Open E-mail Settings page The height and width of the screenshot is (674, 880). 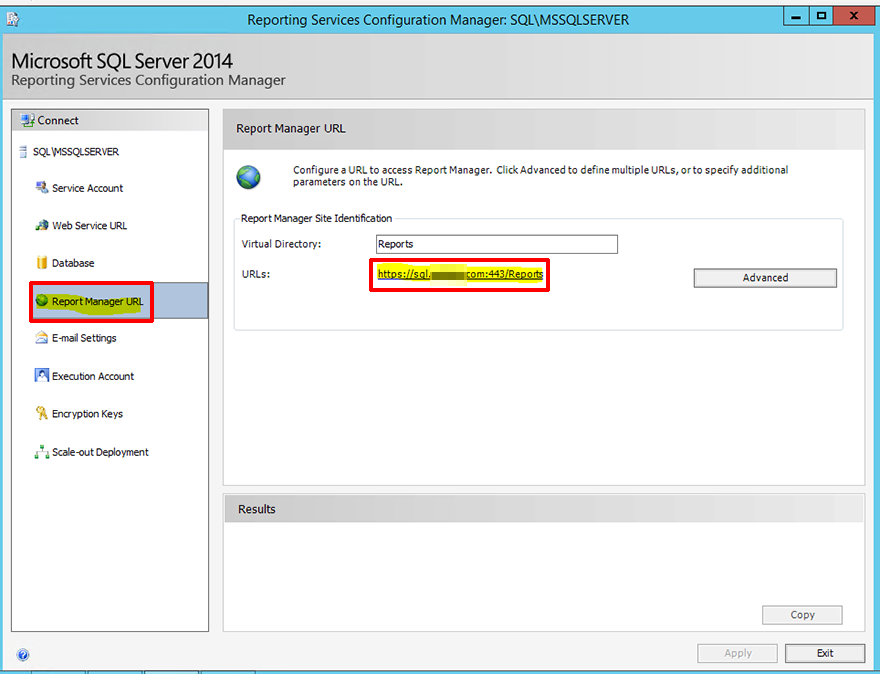(x=84, y=338)
